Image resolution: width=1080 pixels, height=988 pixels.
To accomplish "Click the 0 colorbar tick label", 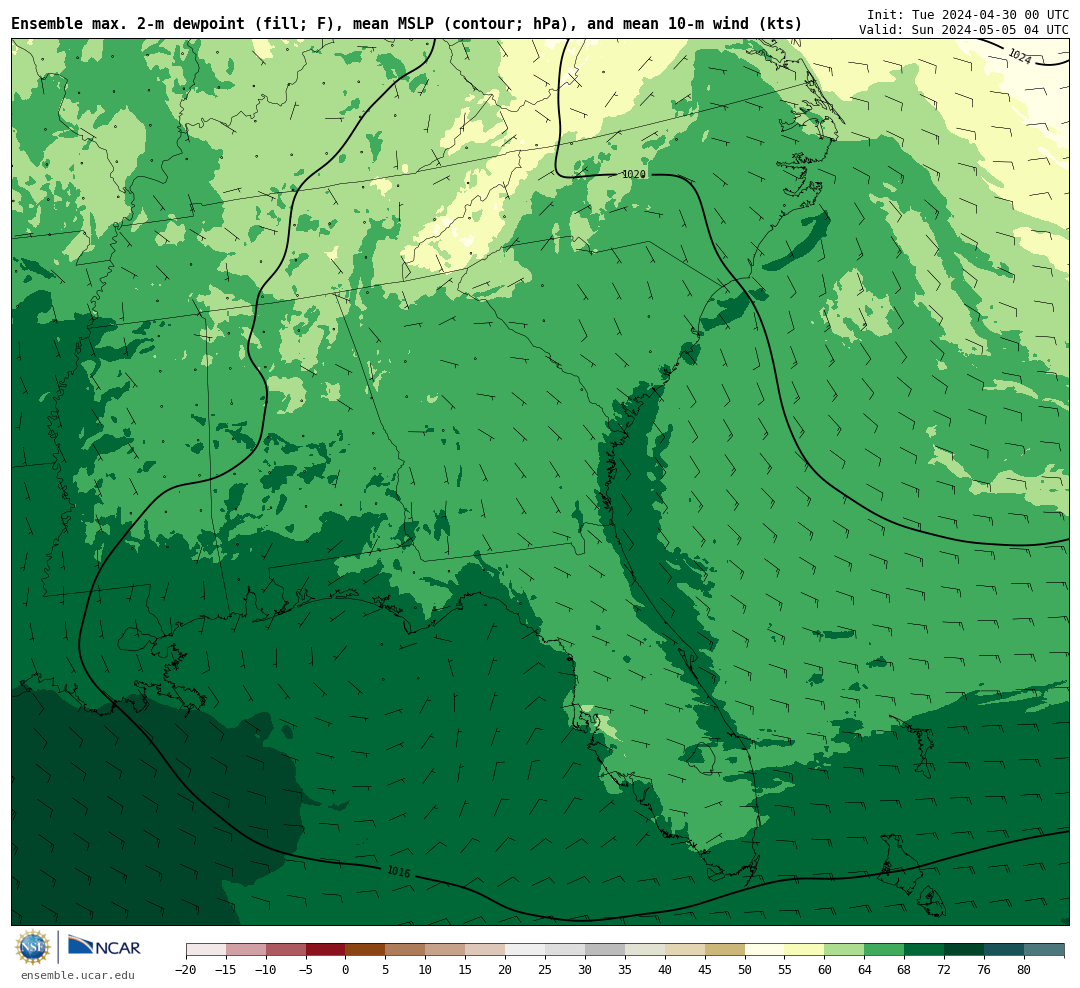I will click(x=346, y=970).
